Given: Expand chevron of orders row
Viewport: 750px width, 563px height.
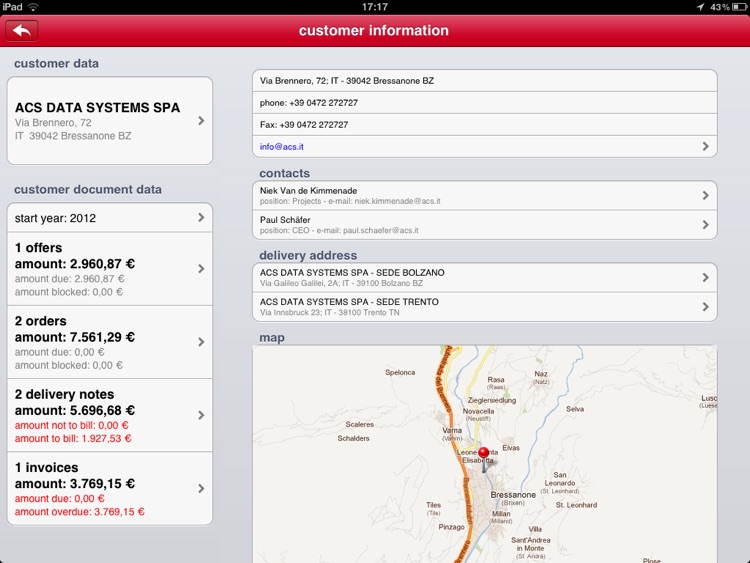Looking at the screenshot, I should pos(201,342).
